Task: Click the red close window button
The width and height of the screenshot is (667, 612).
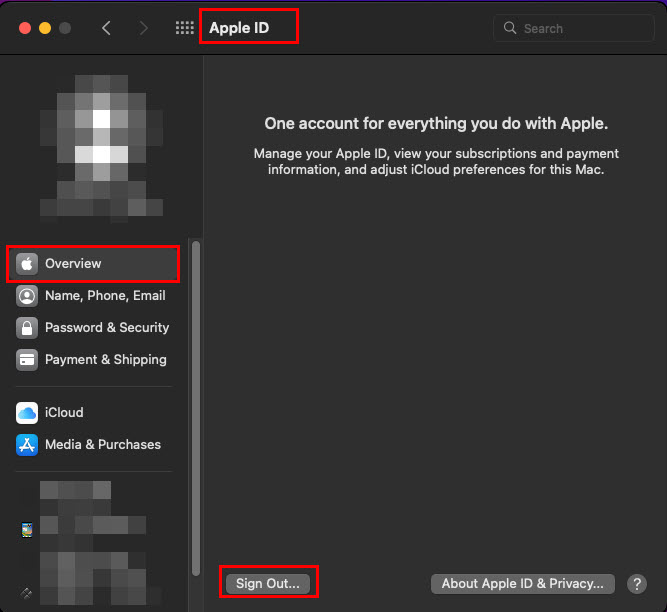Action: pos(25,28)
